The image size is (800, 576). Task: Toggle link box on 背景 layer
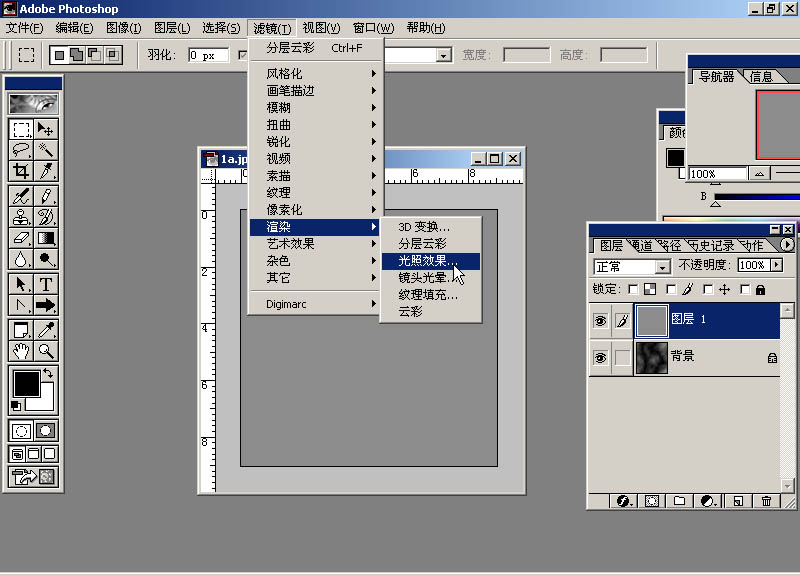pos(622,358)
